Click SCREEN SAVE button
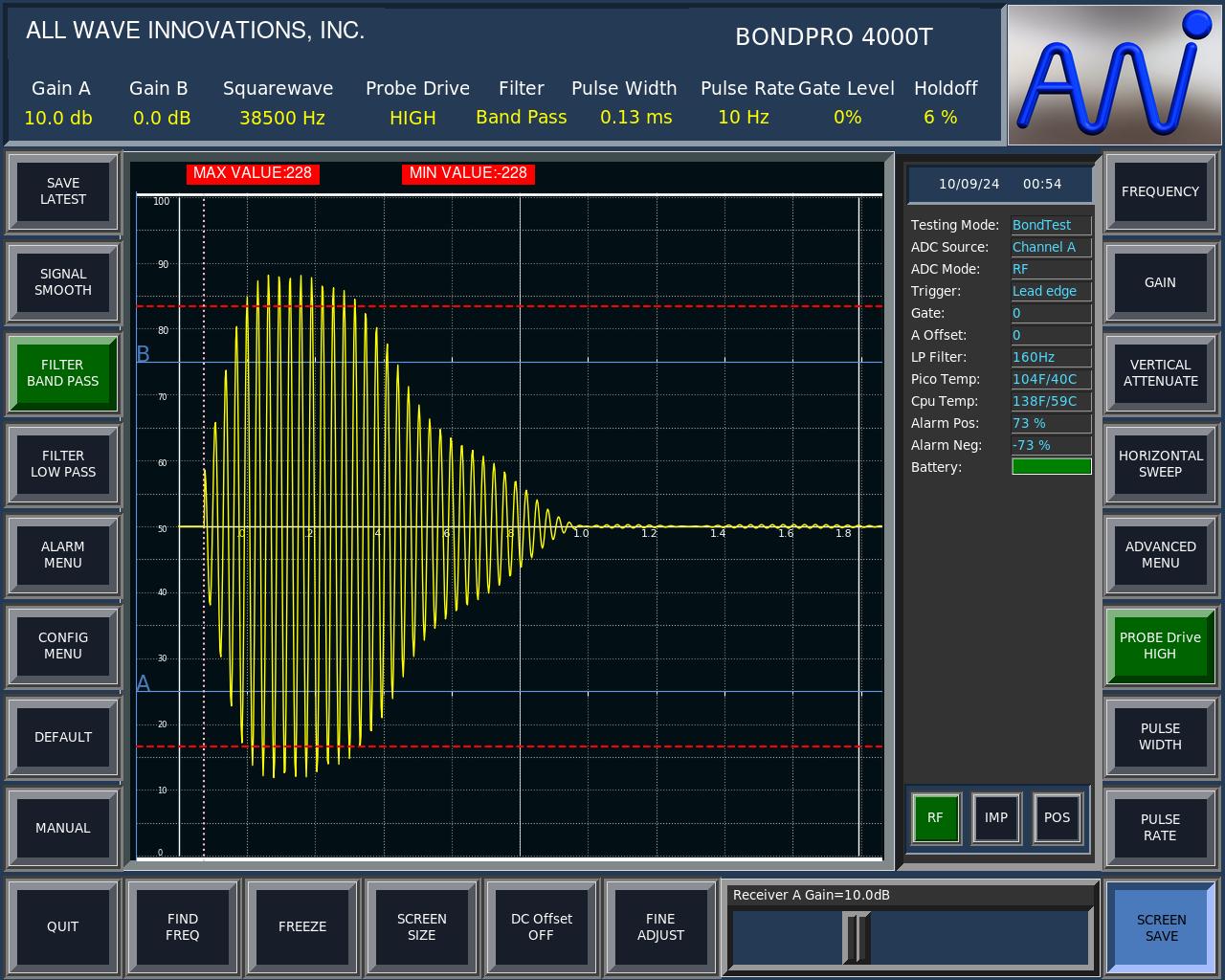 click(x=1162, y=928)
